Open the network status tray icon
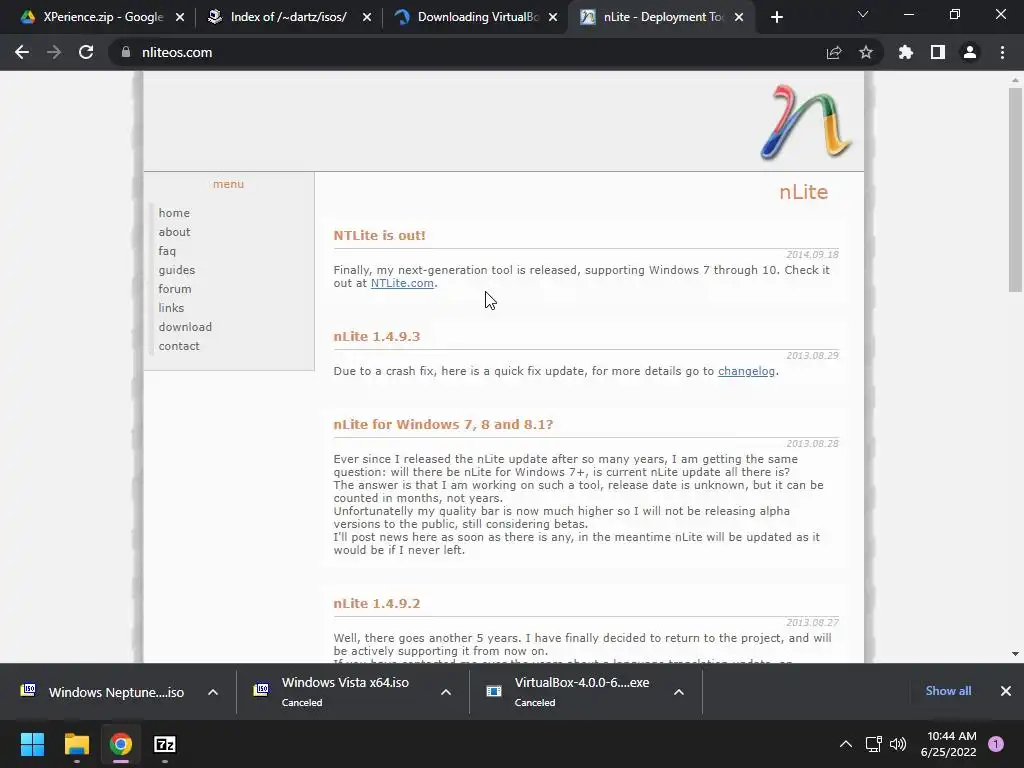The height and width of the screenshot is (768, 1024). click(874, 744)
